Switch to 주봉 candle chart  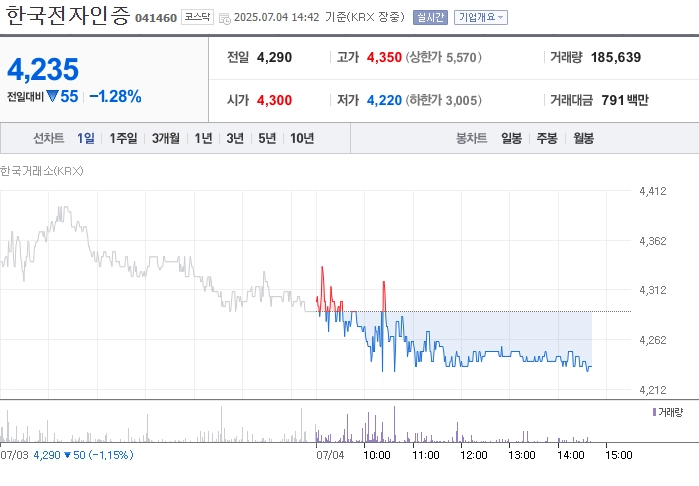tap(547, 138)
